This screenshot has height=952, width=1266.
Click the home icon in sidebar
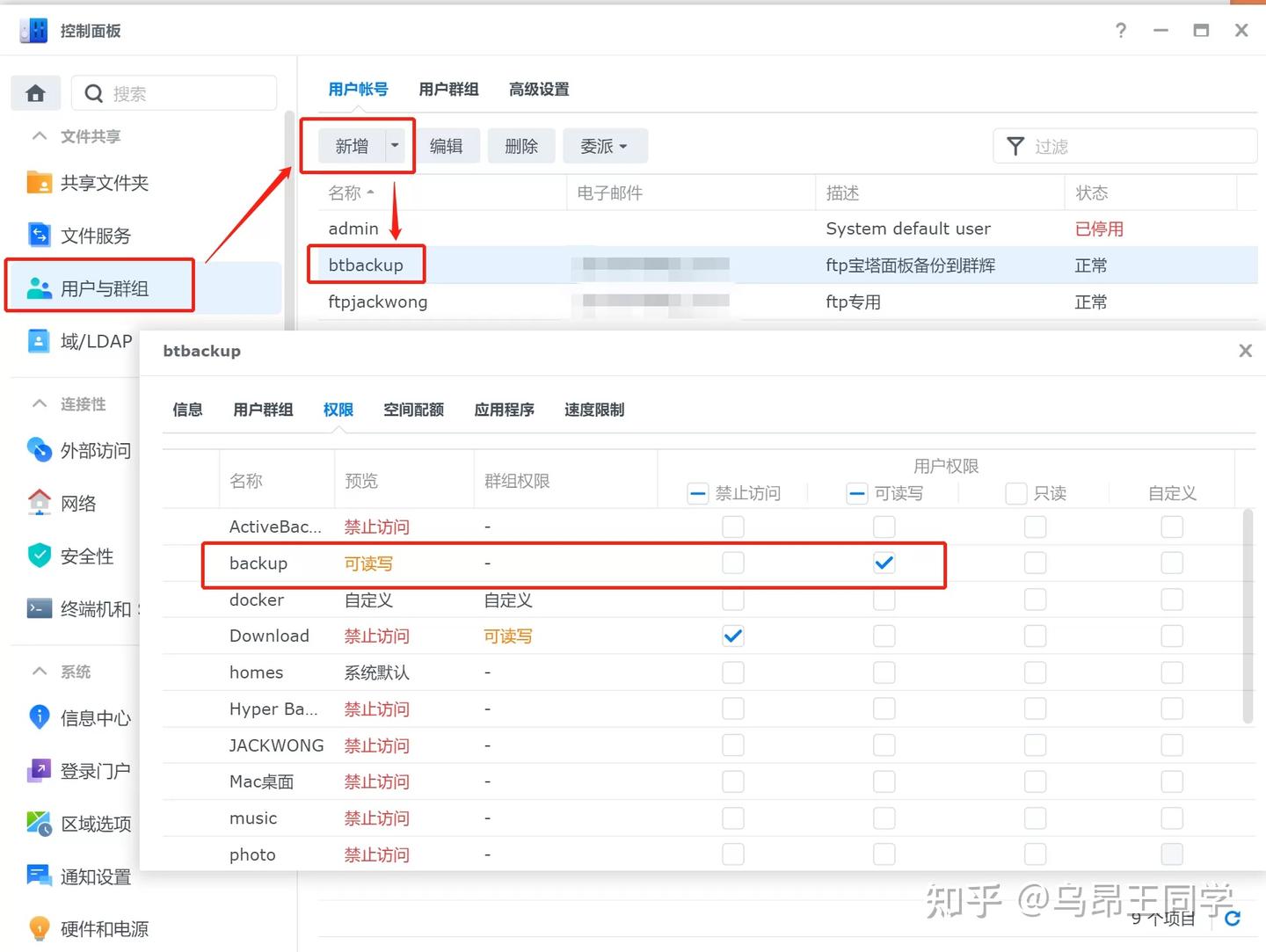[36, 93]
